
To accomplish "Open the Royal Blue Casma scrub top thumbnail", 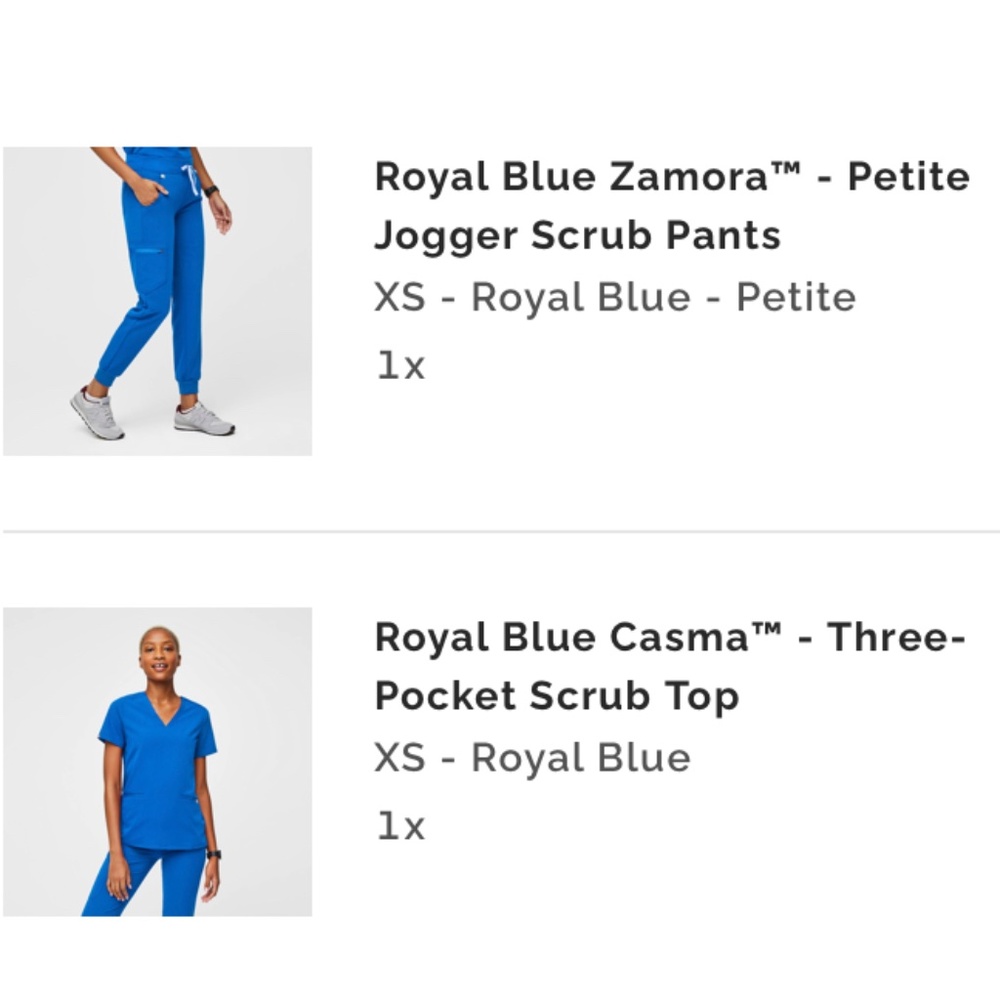I will tap(157, 761).
